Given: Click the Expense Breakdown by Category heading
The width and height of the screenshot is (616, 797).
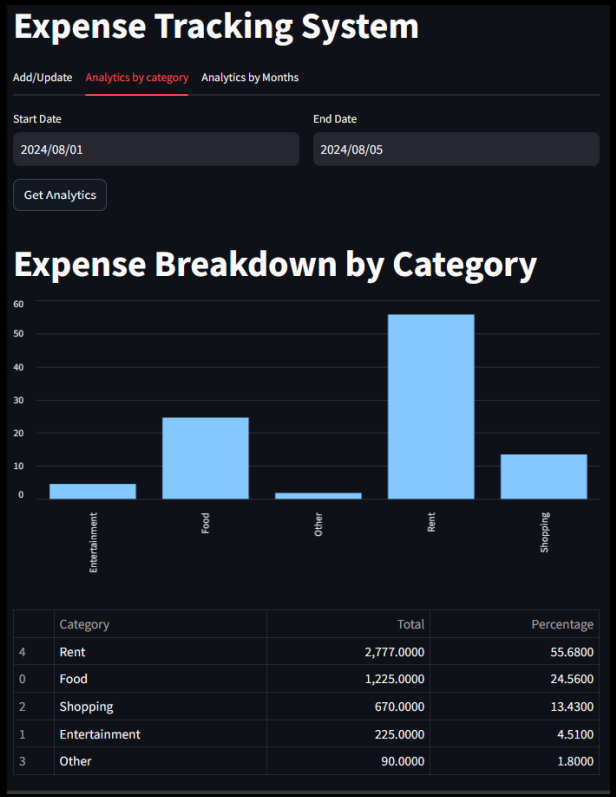Looking at the screenshot, I should (x=275, y=264).
